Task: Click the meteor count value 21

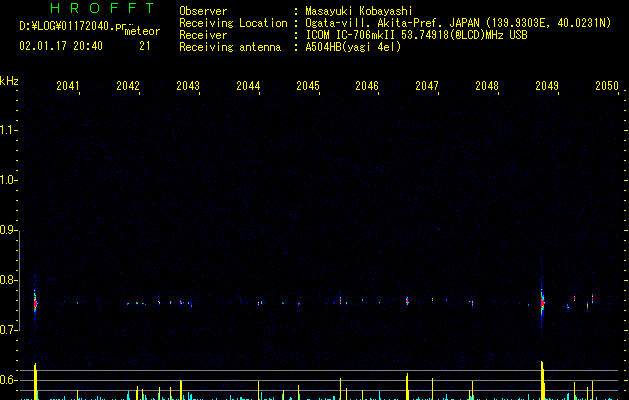Action: point(145,46)
